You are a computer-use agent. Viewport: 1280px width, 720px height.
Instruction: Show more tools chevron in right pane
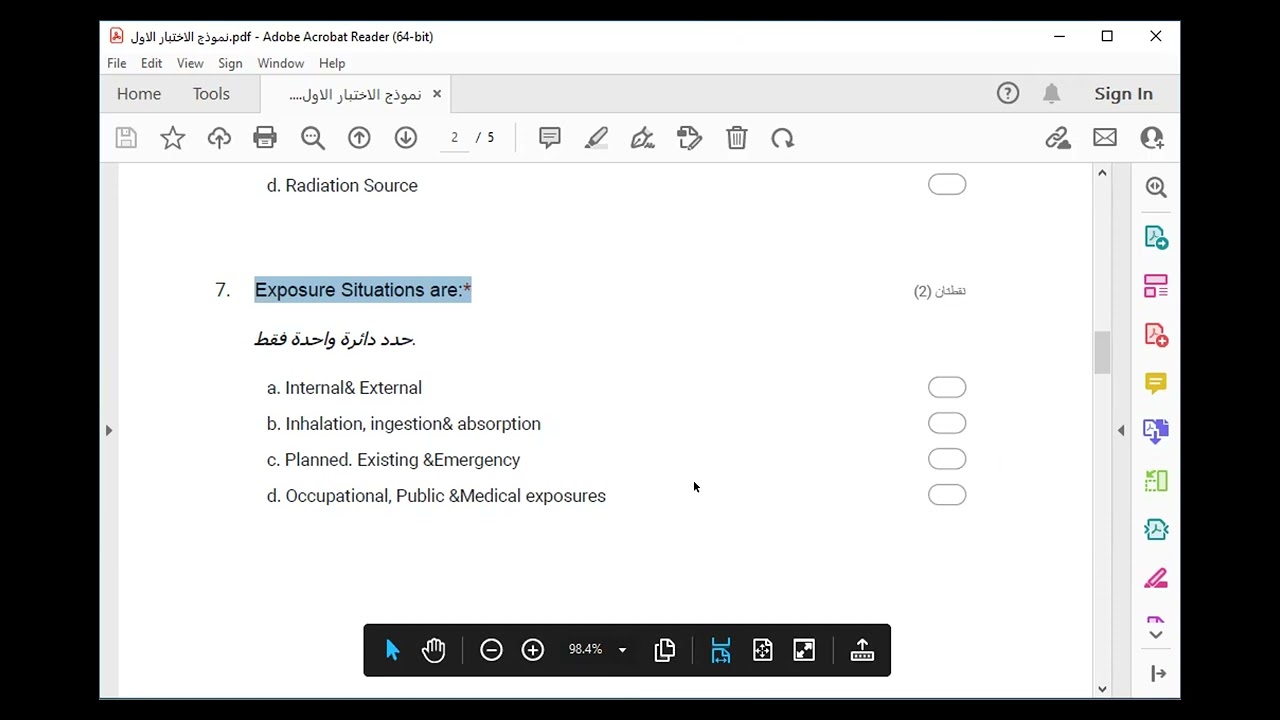pyautogui.click(x=1156, y=634)
